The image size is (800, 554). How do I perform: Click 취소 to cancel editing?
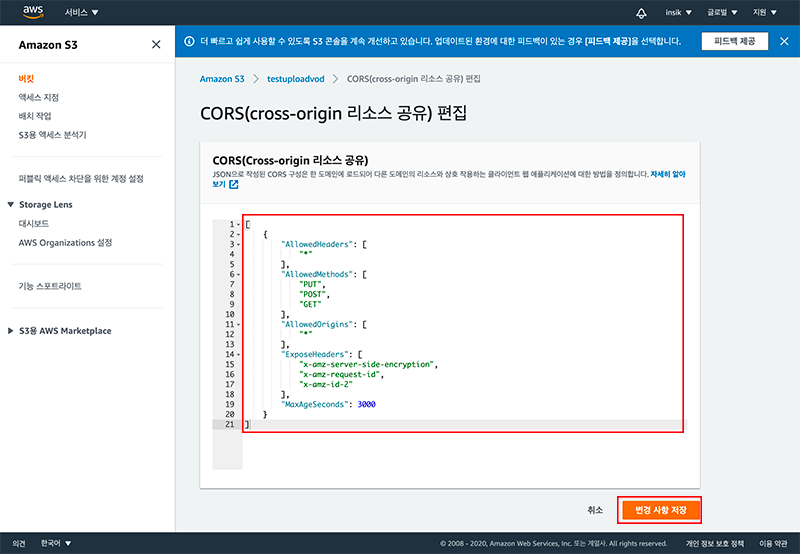coord(595,510)
